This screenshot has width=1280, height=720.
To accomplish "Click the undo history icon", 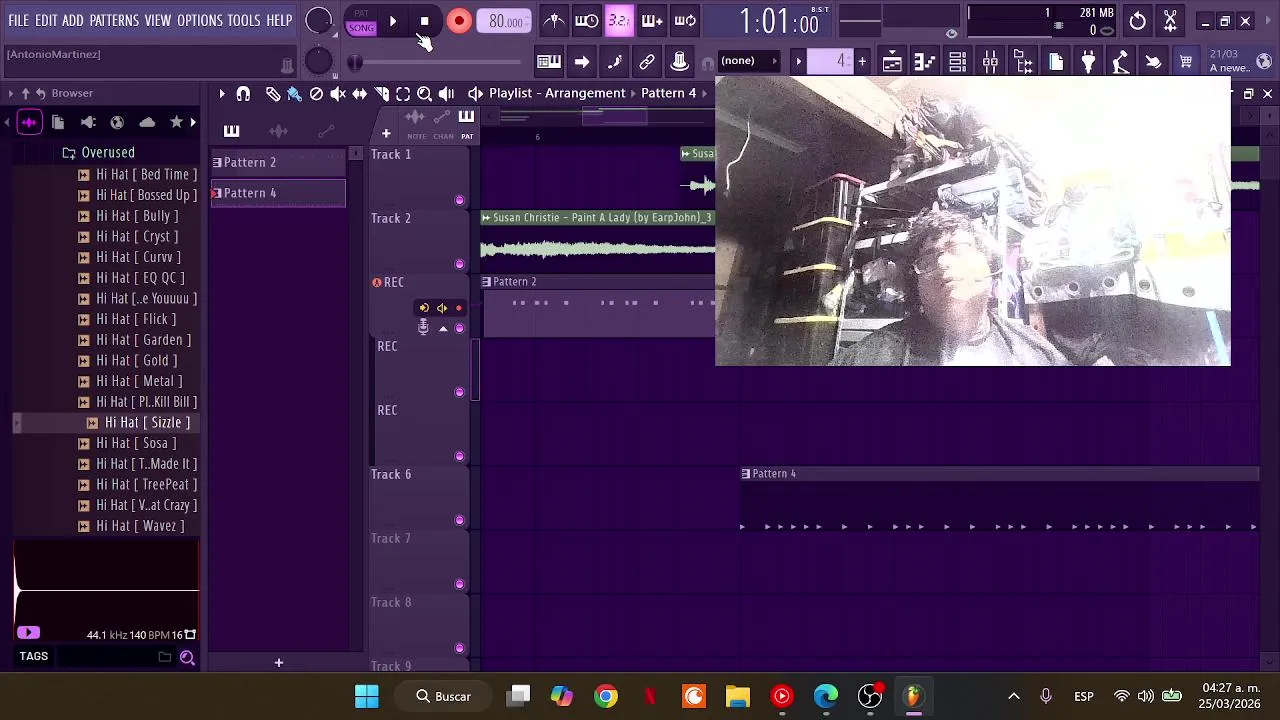I will click(1138, 21).
